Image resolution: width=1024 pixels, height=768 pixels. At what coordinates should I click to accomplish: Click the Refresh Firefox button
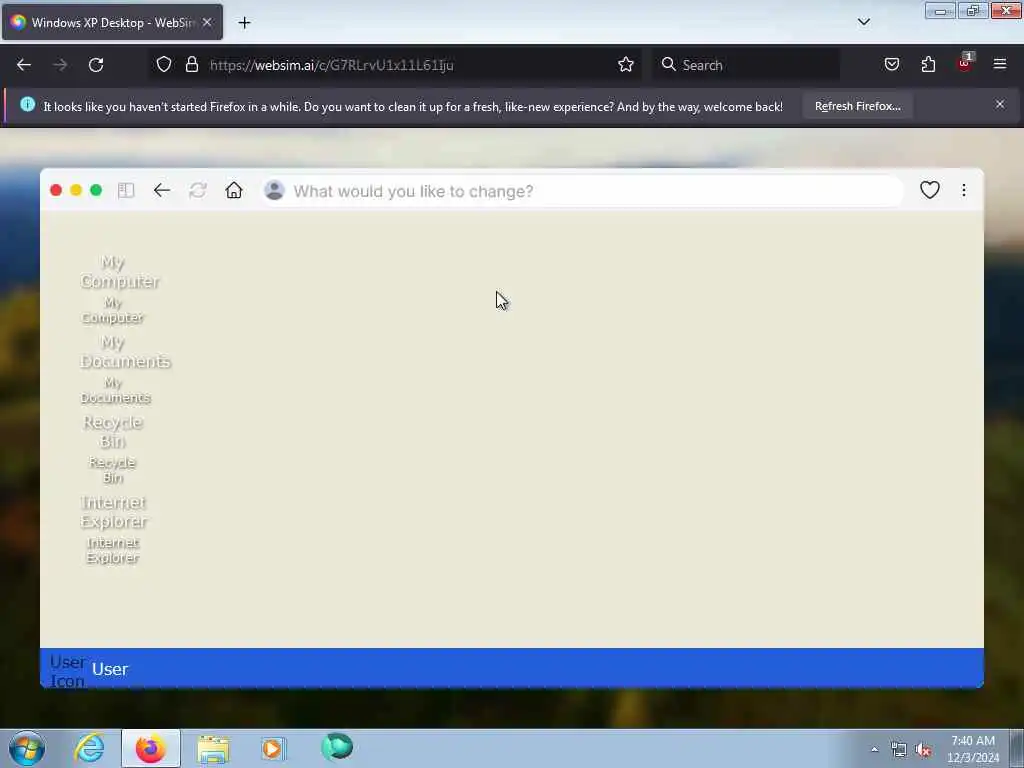pyautogui.click(x=857, y=106)
